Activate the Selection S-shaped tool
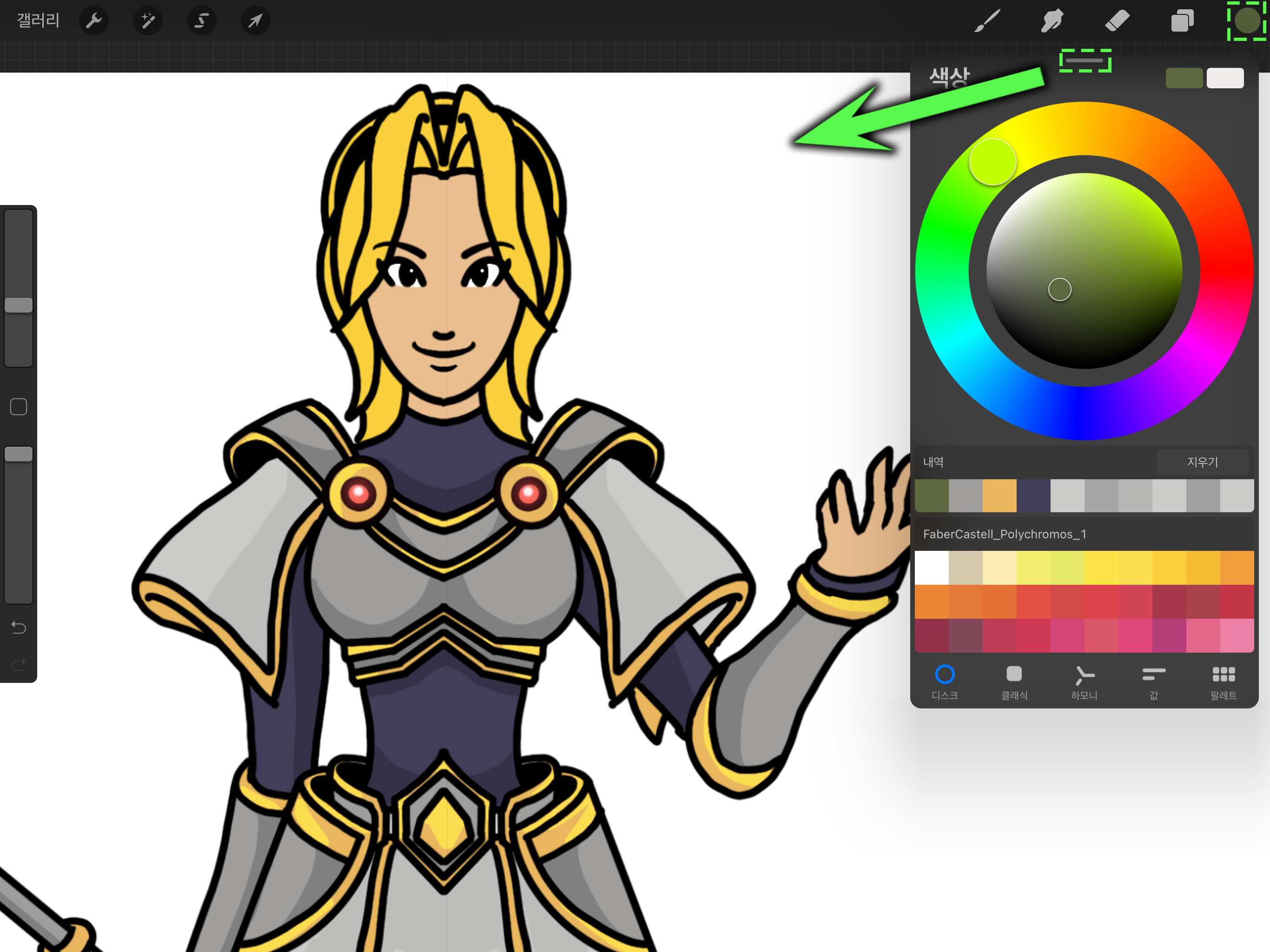Screen dimensions: 1270x952 (201, 21)
